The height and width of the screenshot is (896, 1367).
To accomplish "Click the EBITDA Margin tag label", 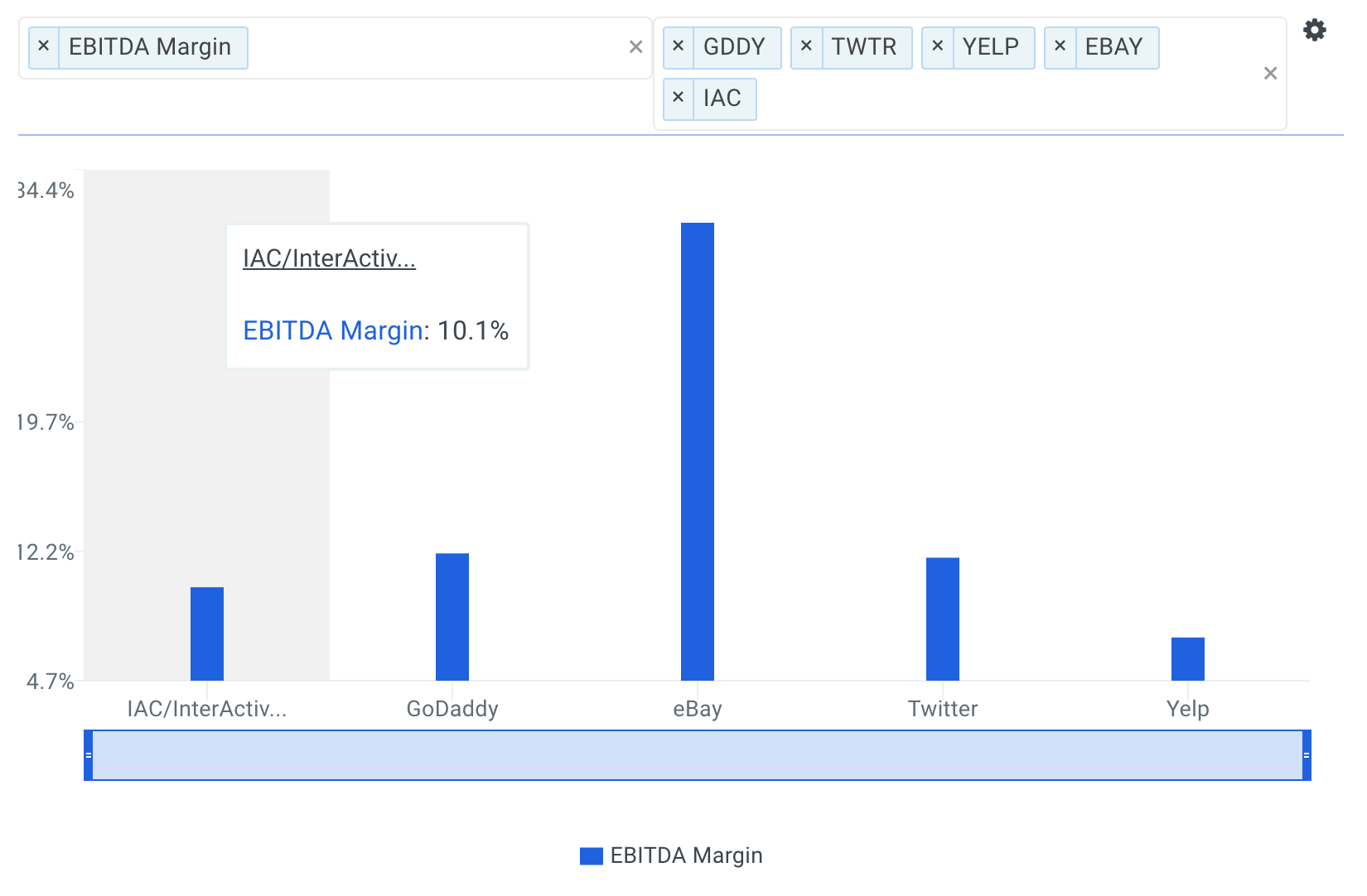I will 150,47.
